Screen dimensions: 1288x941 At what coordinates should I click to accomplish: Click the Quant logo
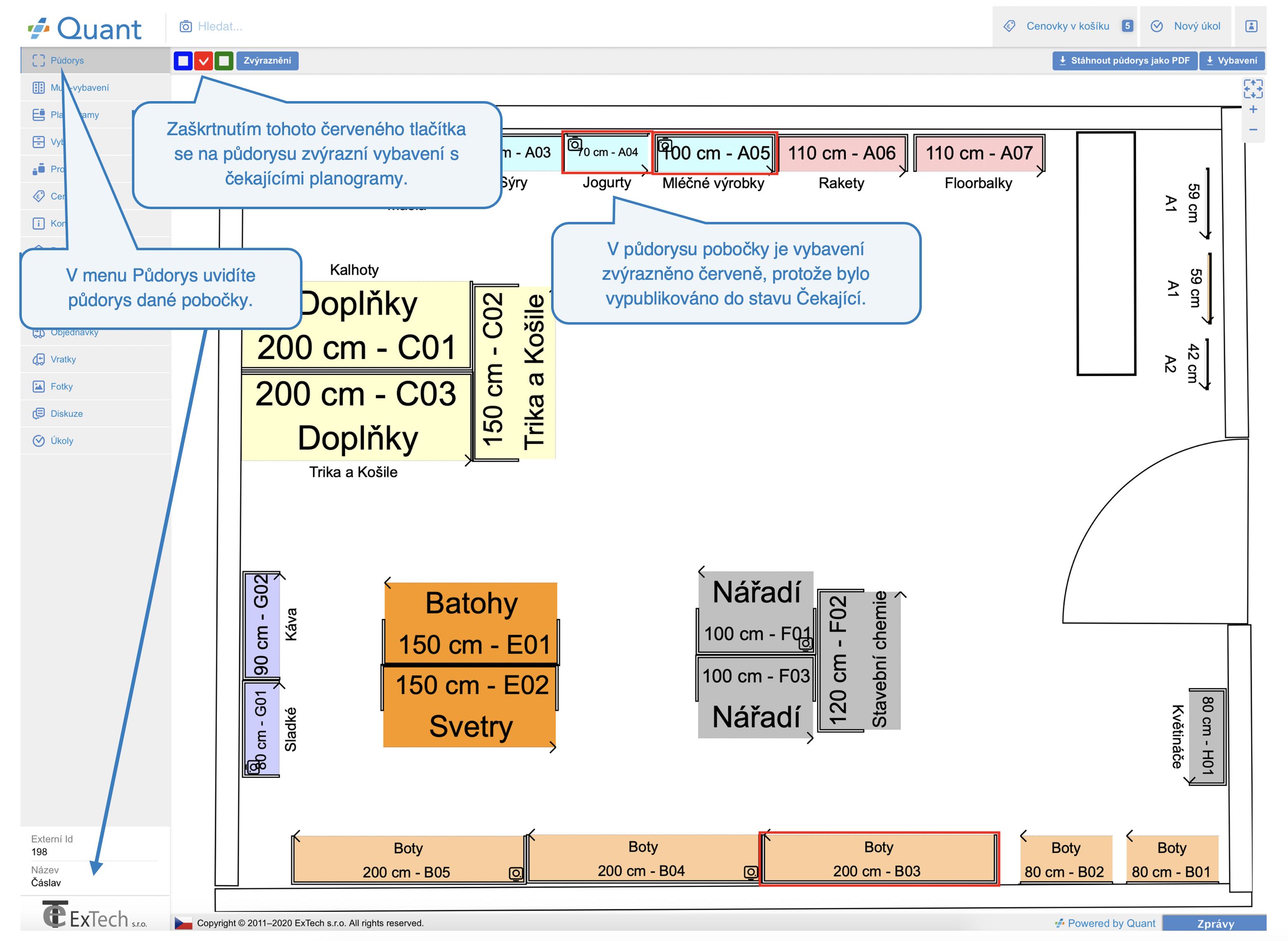(84, 28)
